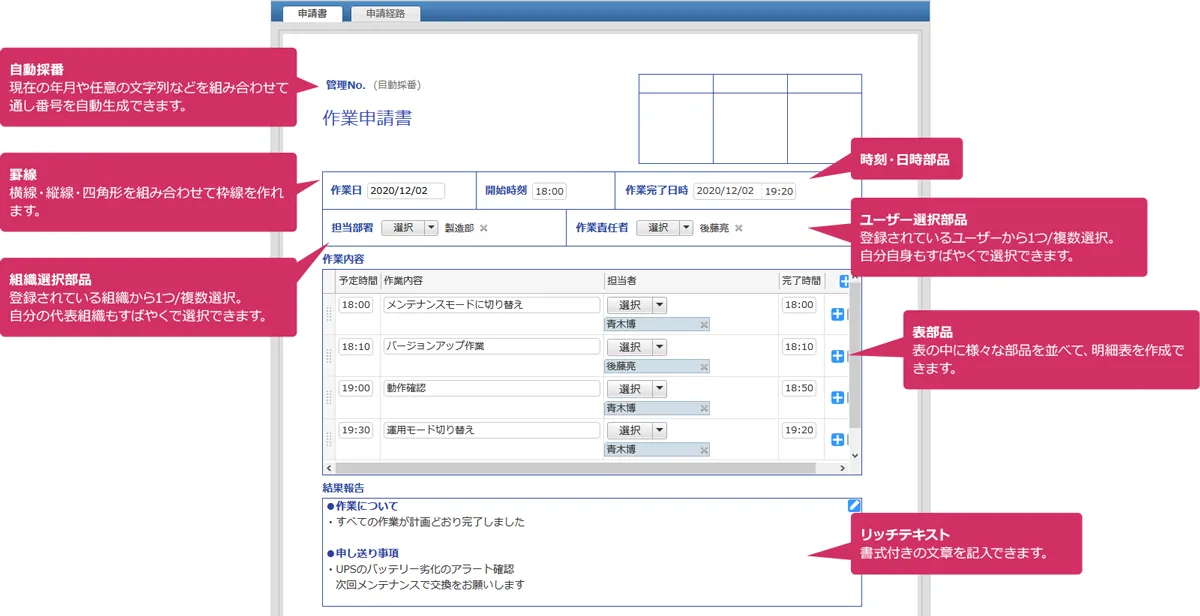
Task: Open 担当者 dropdown arrow in 動作確認 row
Action: click(x=659, y=388)
